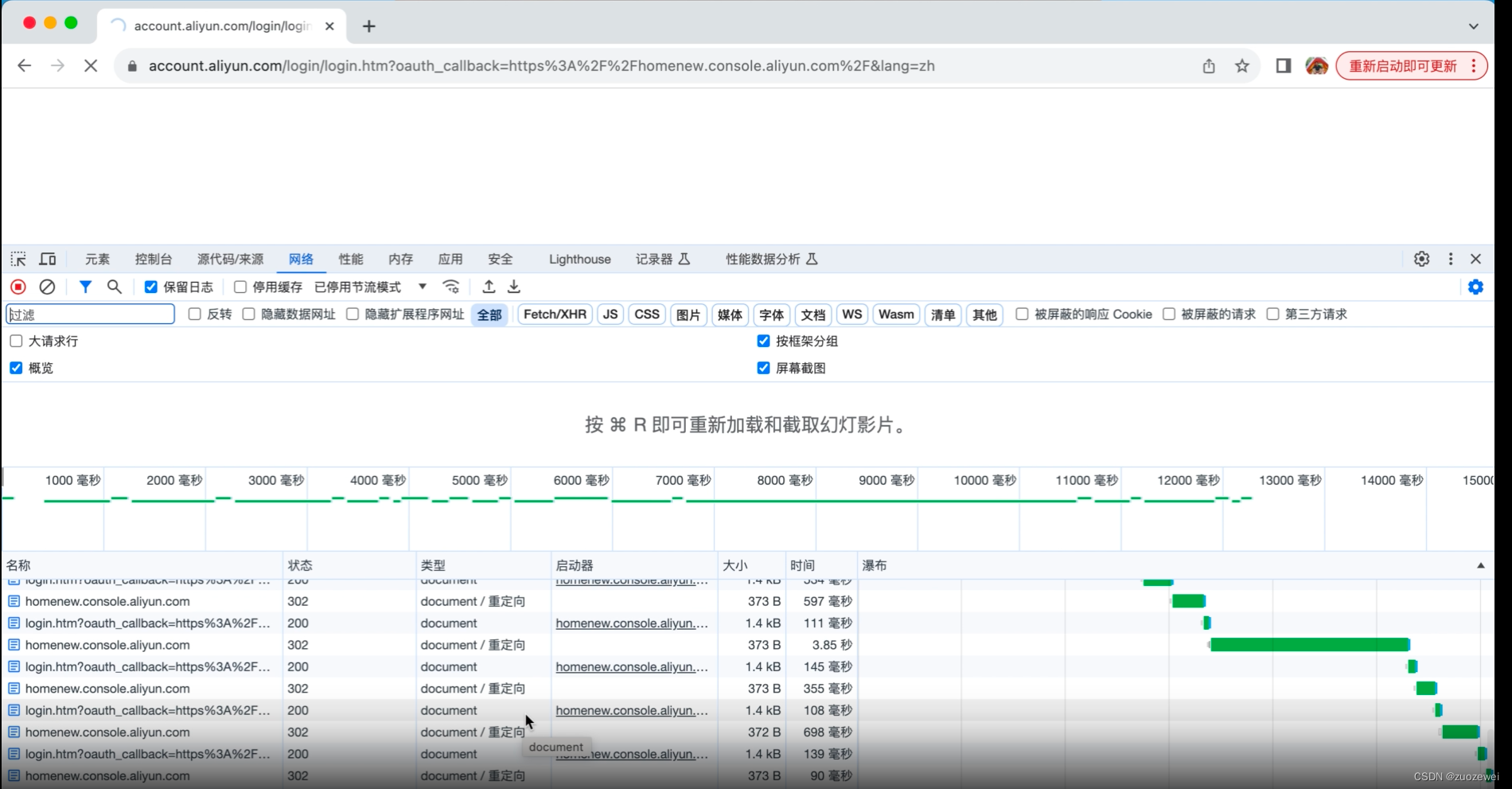This screenshot has width=1512, height=789.
Task: Select the 全部 filter
Action: [489, 314]
